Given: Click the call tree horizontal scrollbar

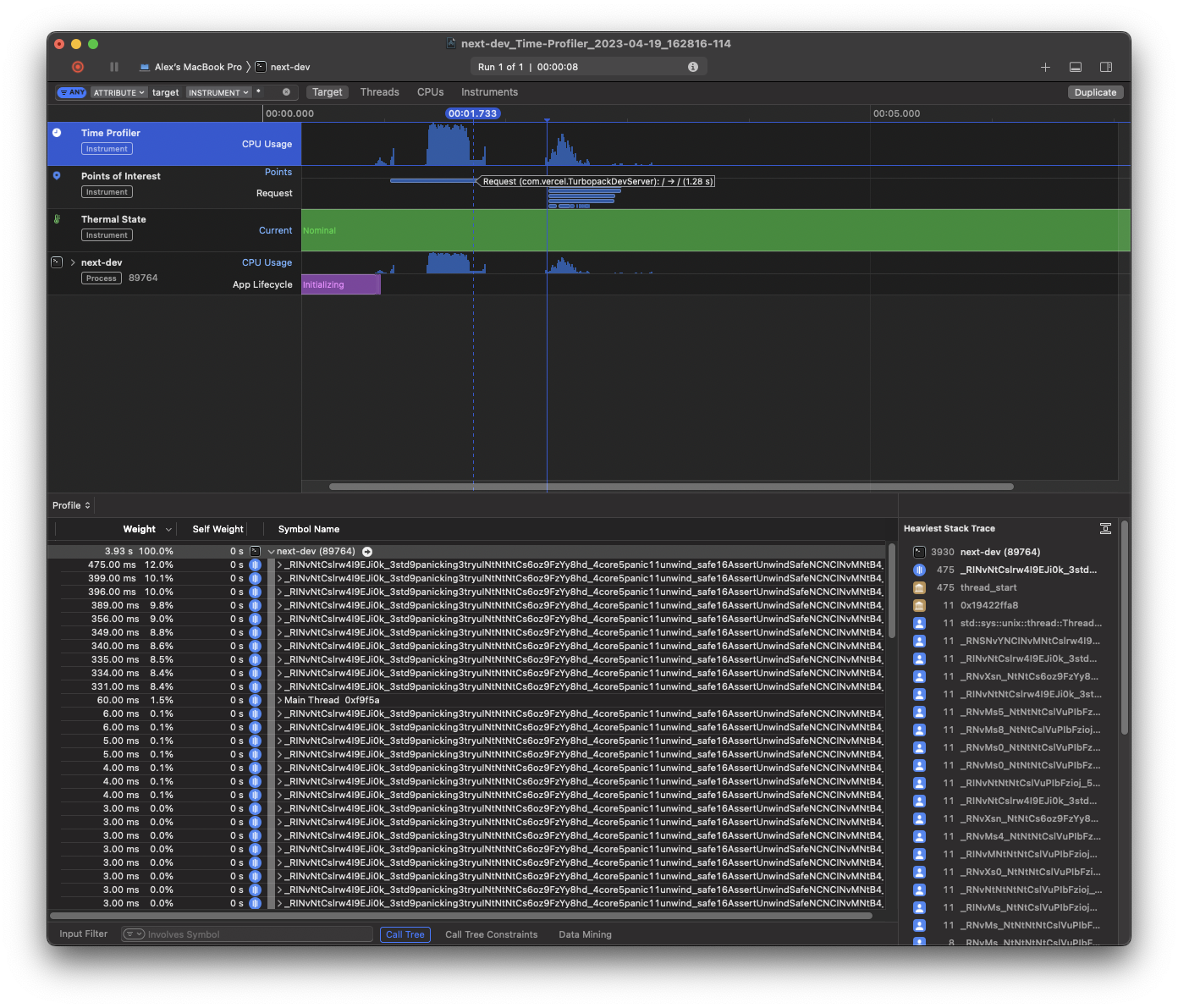Looking at the screenshot, I should tap(461, 916).
